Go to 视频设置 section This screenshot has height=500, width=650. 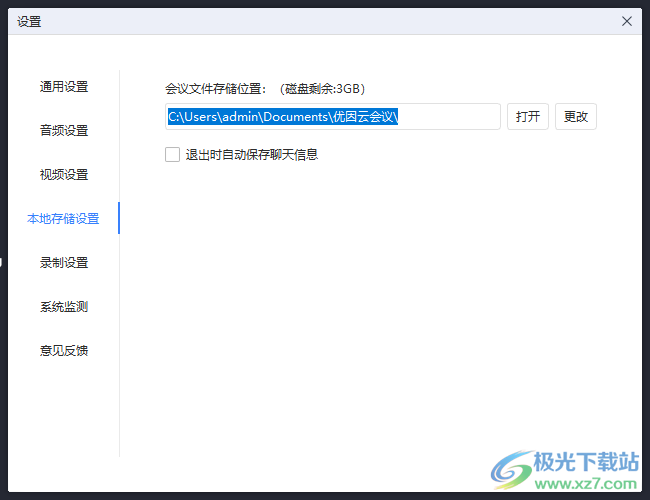tap(64, 175)
